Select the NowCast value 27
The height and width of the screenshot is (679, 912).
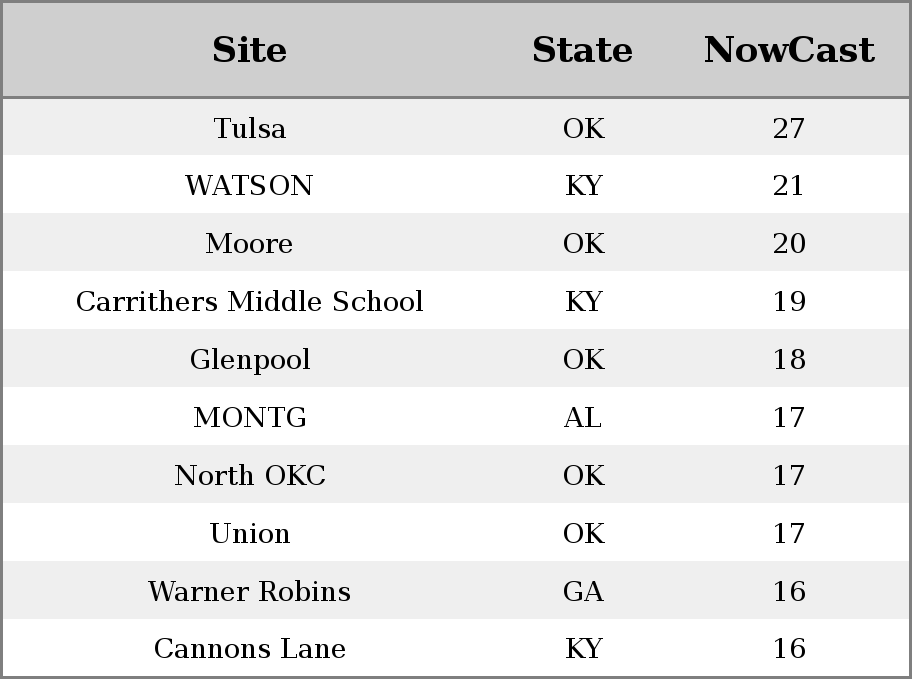(789, 128)
